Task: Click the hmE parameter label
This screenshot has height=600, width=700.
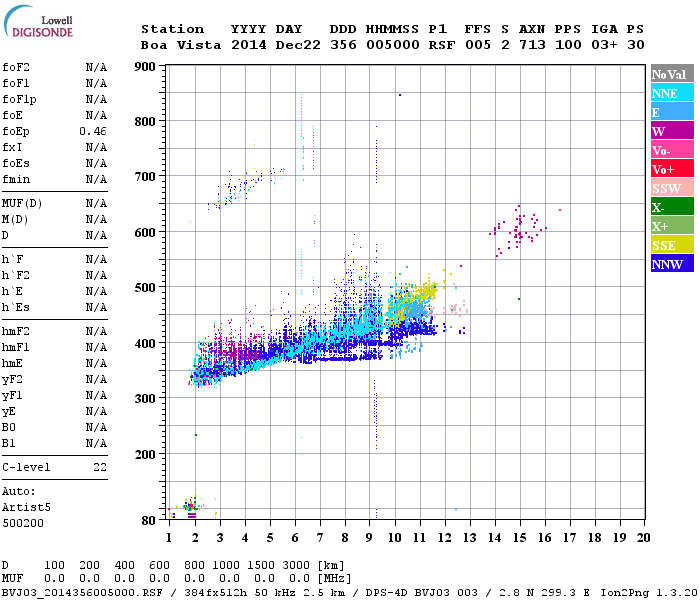Action: (x=12, y=363)
